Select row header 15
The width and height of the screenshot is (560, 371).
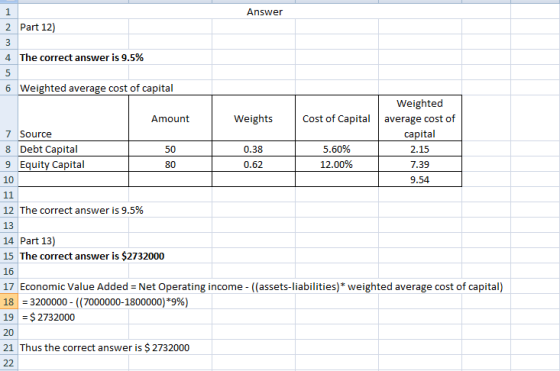coord(9,256)
